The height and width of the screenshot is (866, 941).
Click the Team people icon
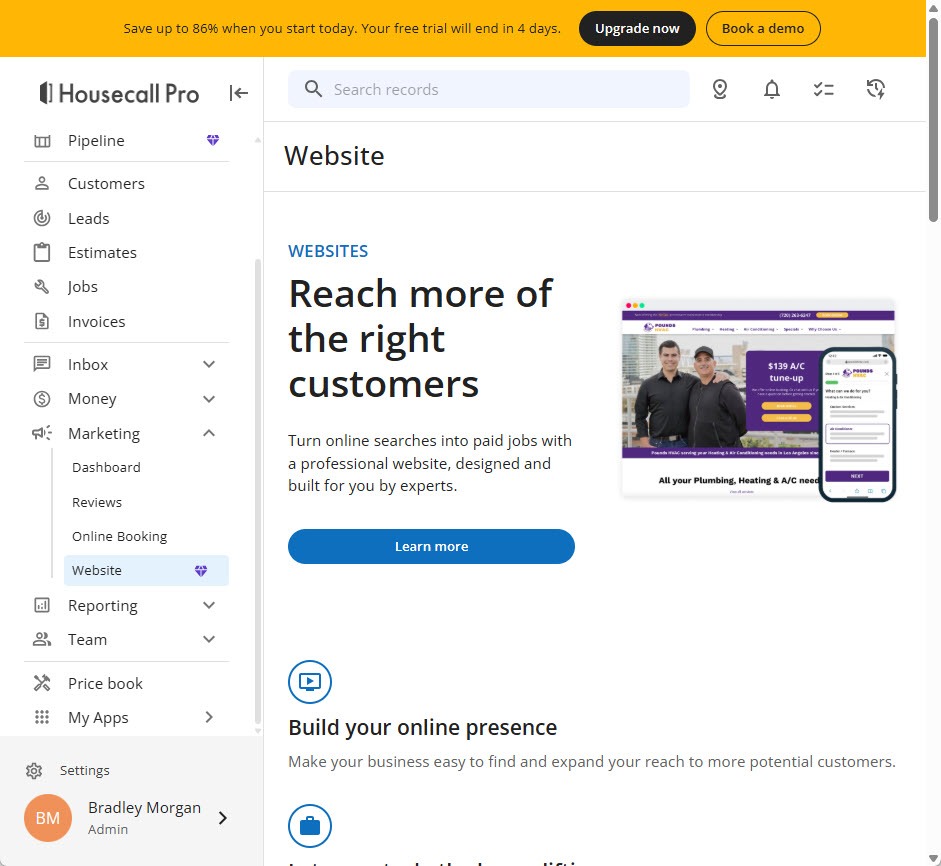[41, 639]
